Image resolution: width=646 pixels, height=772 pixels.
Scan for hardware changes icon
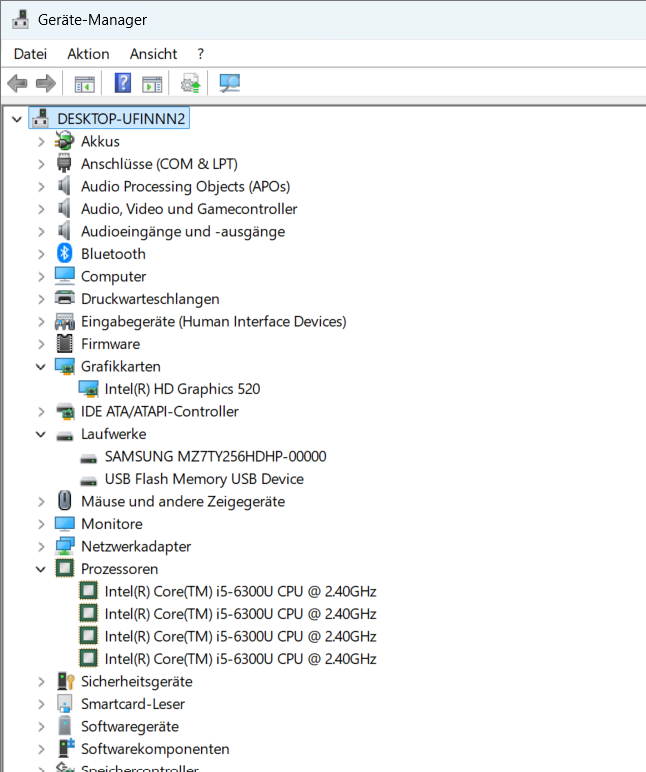pos(229,83)
